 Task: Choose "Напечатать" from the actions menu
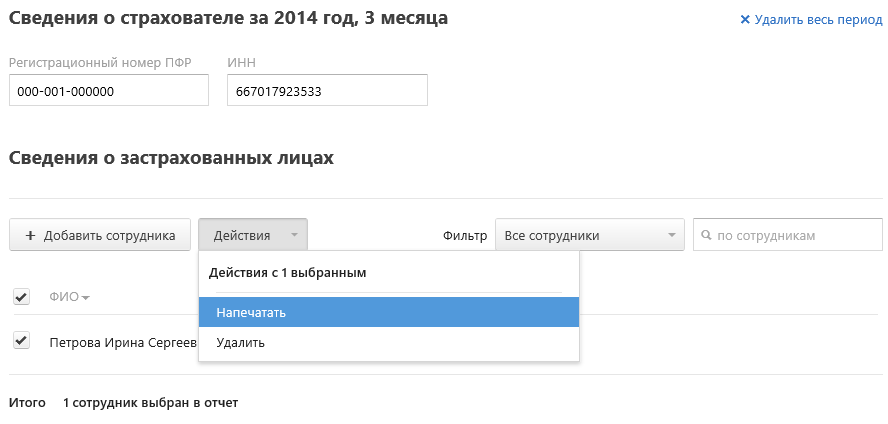[252, 313]
